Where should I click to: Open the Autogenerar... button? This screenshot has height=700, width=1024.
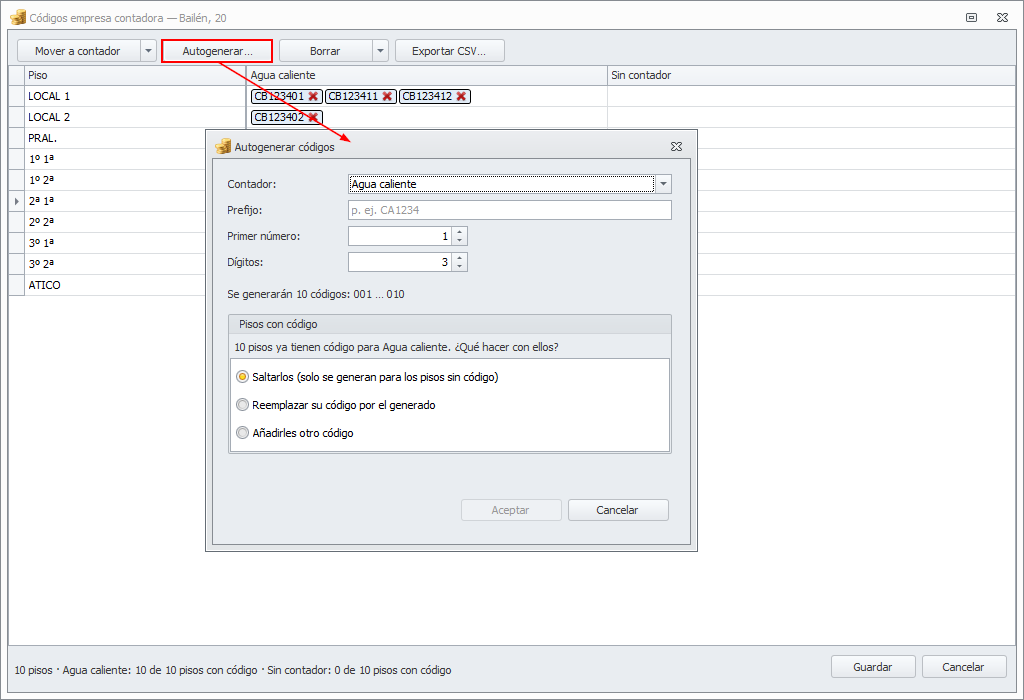[x=217, y=51]
